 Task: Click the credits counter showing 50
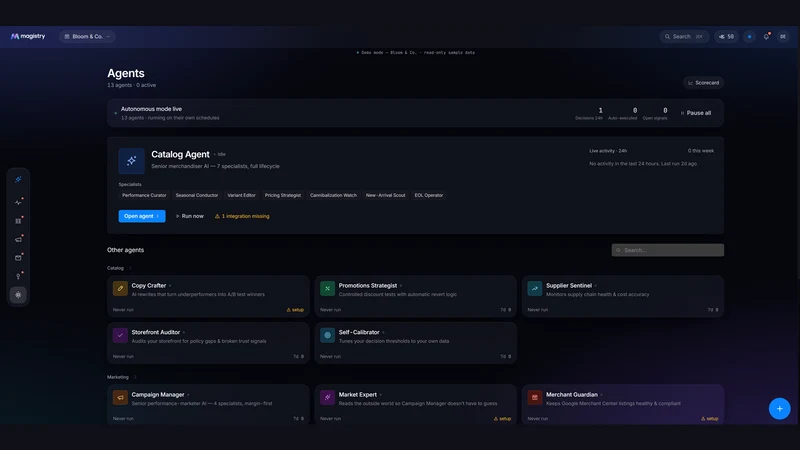[x=727, y=37]
